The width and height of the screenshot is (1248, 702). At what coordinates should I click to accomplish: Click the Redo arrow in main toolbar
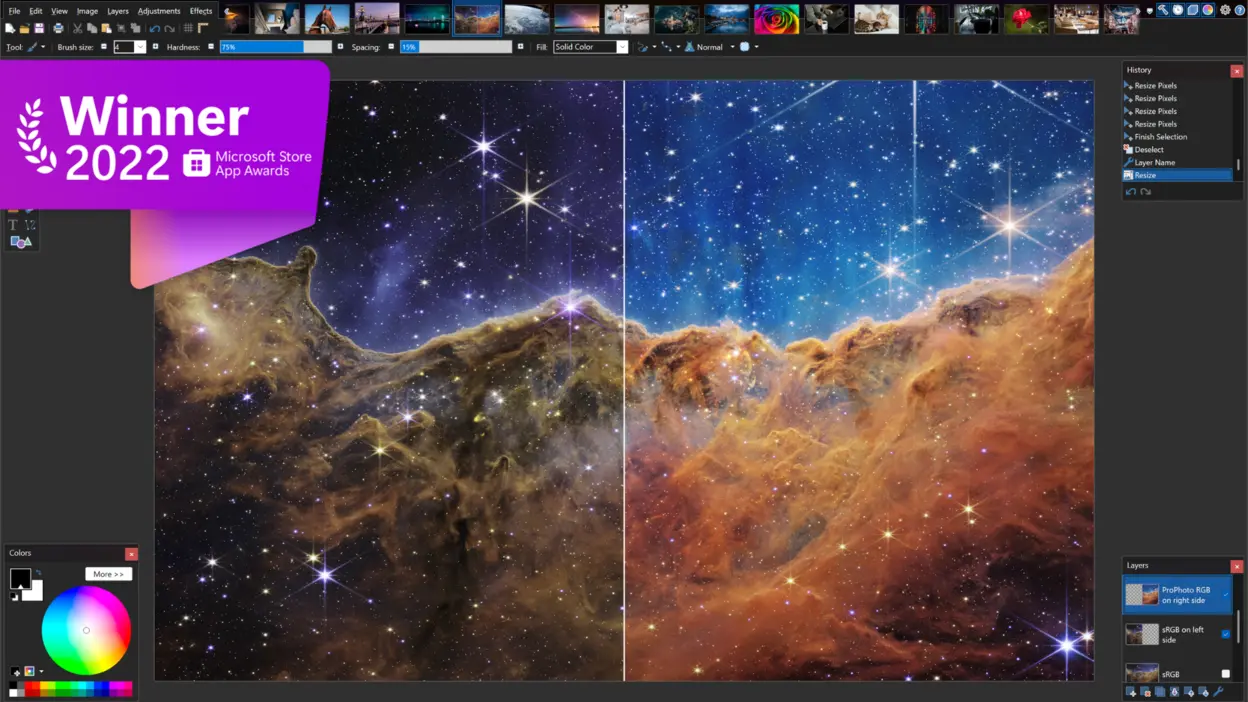click(169, 28)
